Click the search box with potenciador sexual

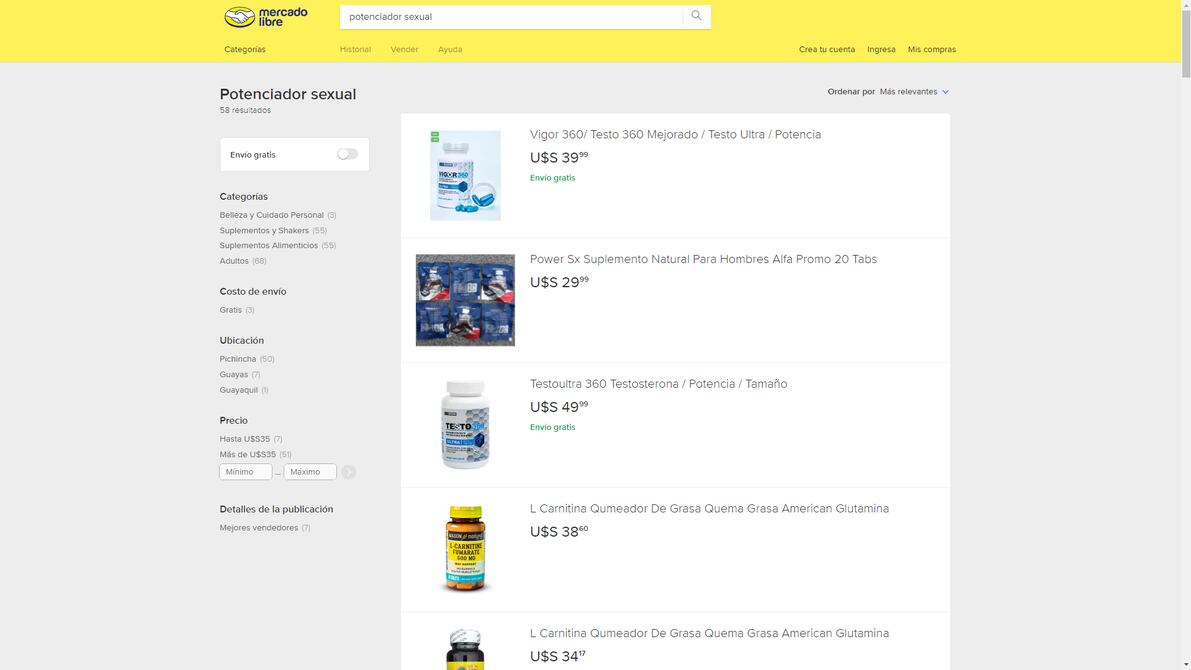[x=510, y=17]
